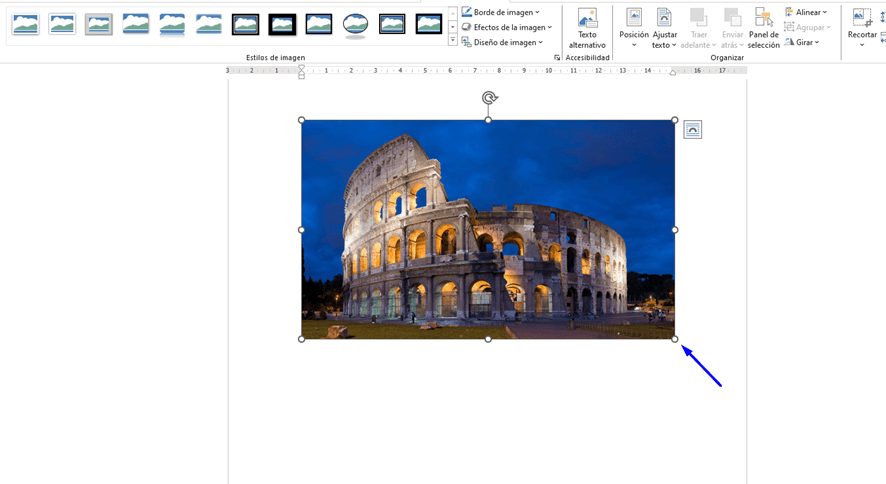Apply the reflected picture style thumbnail
Screen dimensions: 886x484
172,25
